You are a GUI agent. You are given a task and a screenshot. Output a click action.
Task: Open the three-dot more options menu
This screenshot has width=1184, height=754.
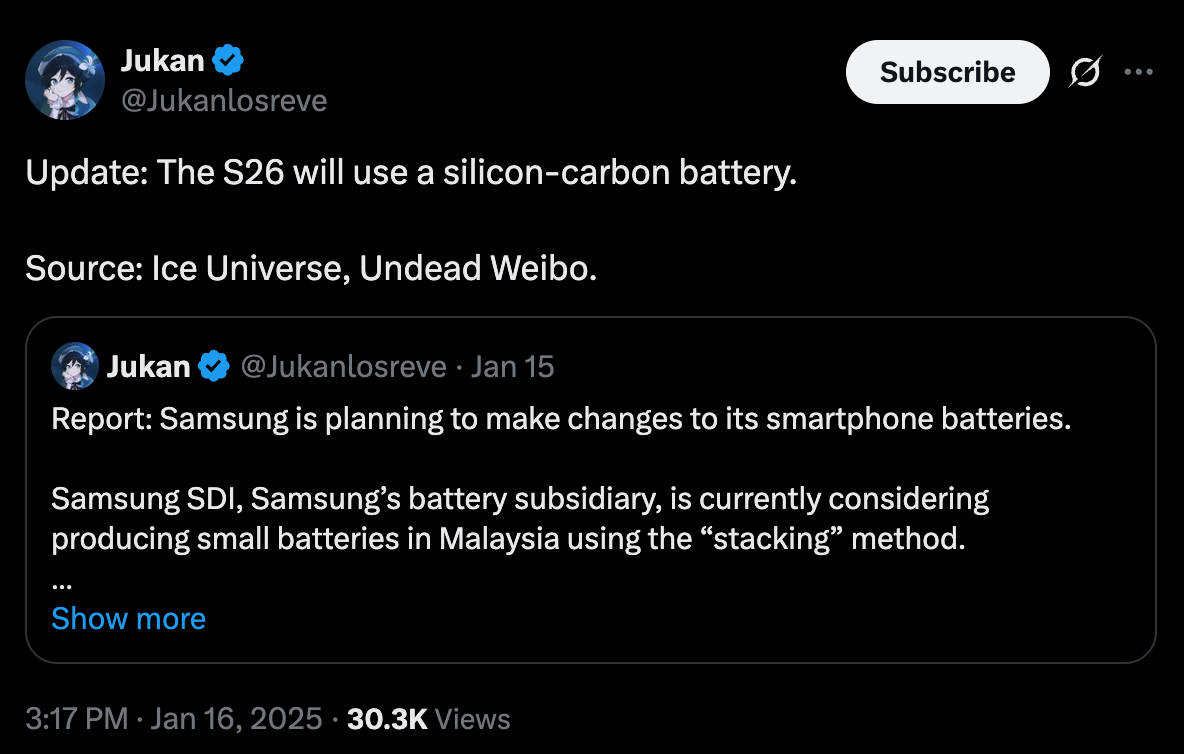click(1139, 72)
